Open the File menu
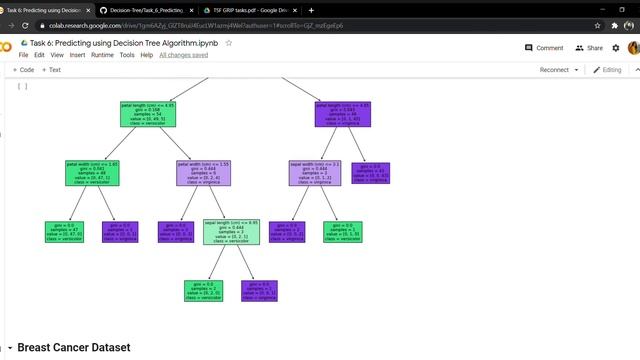640x360 pixels. [23, 55]
